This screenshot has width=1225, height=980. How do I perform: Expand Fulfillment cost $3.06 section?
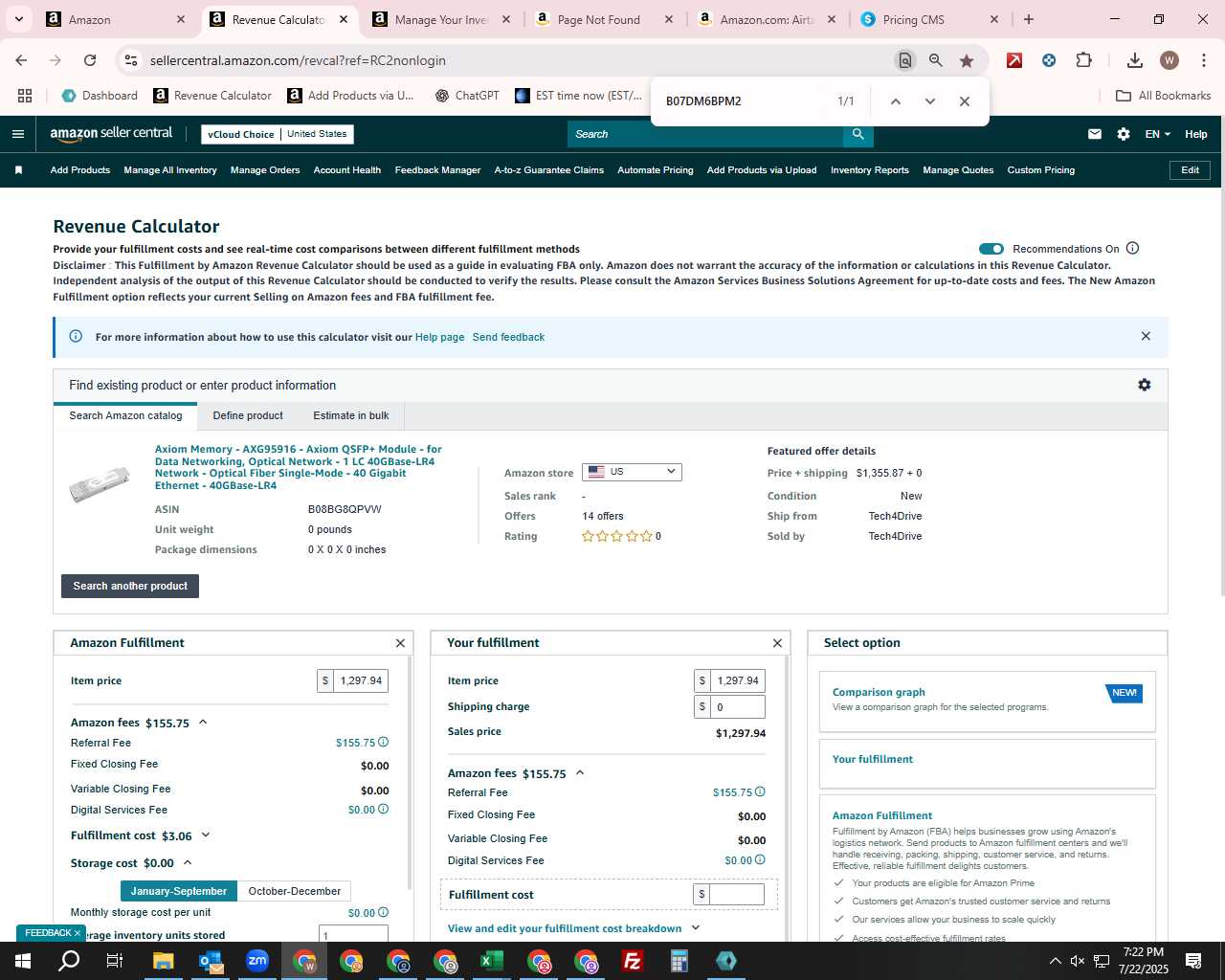(x=205, y=835)
